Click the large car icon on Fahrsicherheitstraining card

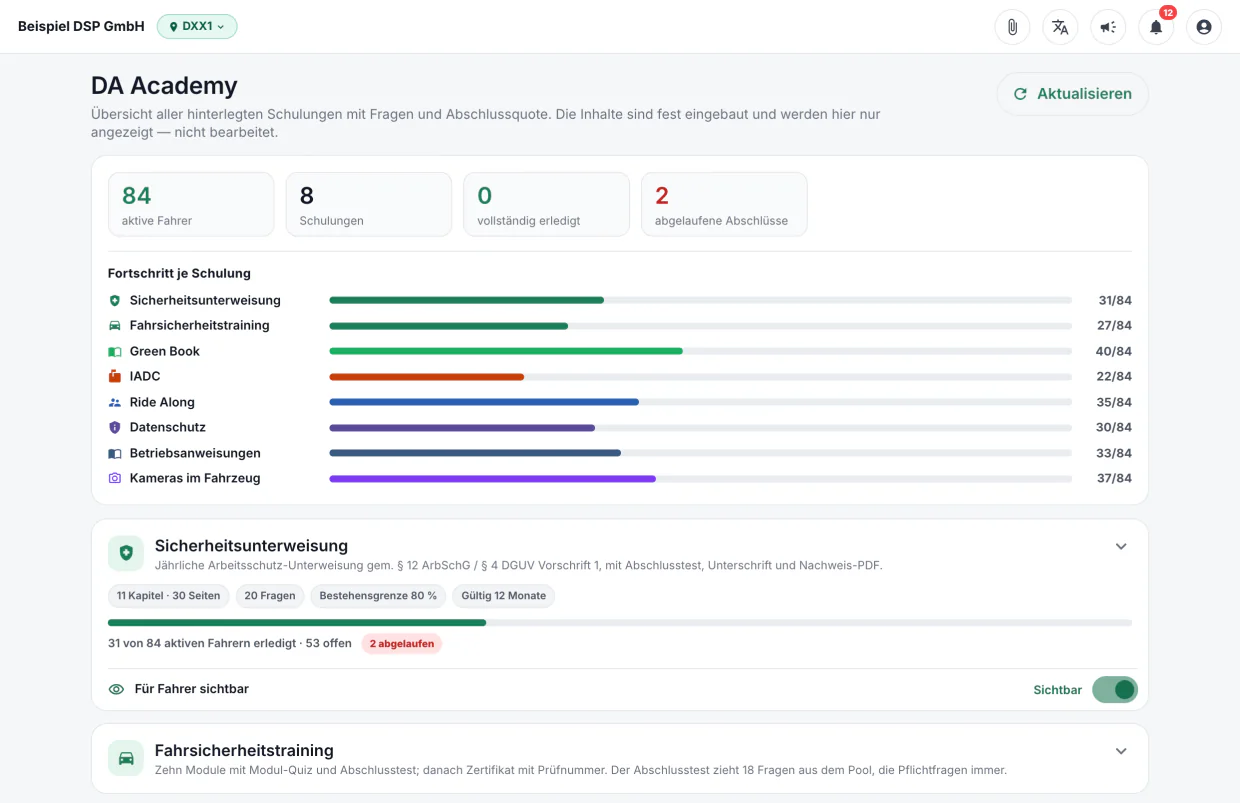(126, 758)
